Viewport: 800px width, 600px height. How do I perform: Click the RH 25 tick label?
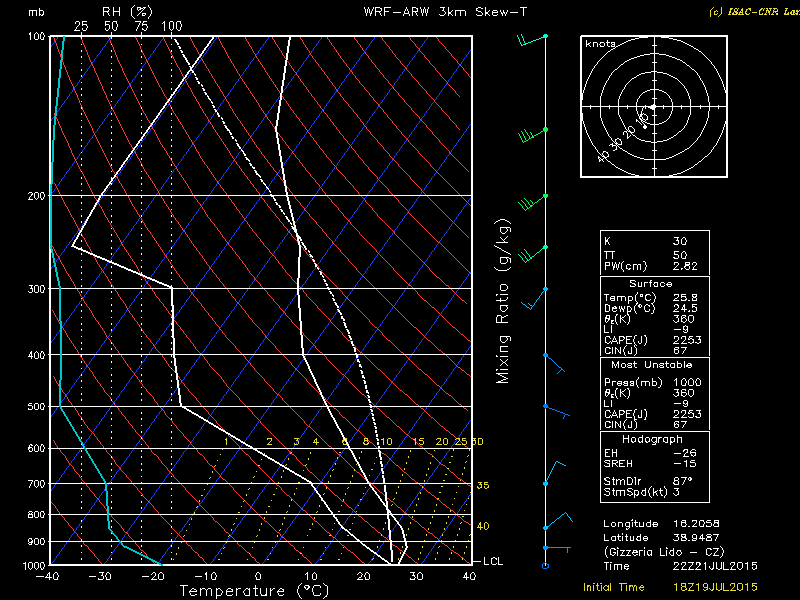coord(81,26)
